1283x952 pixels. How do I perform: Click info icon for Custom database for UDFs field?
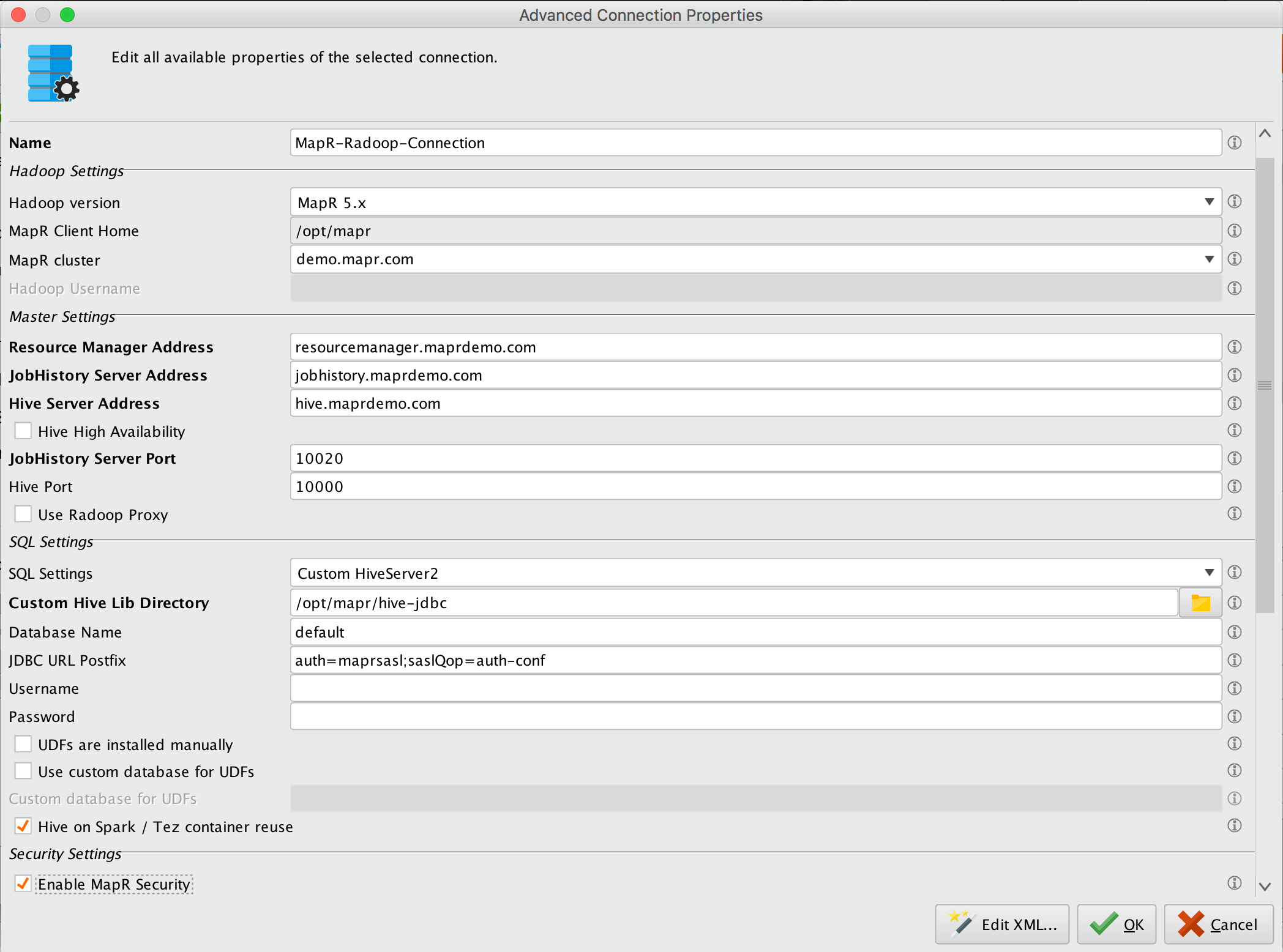pos(1235,798)
